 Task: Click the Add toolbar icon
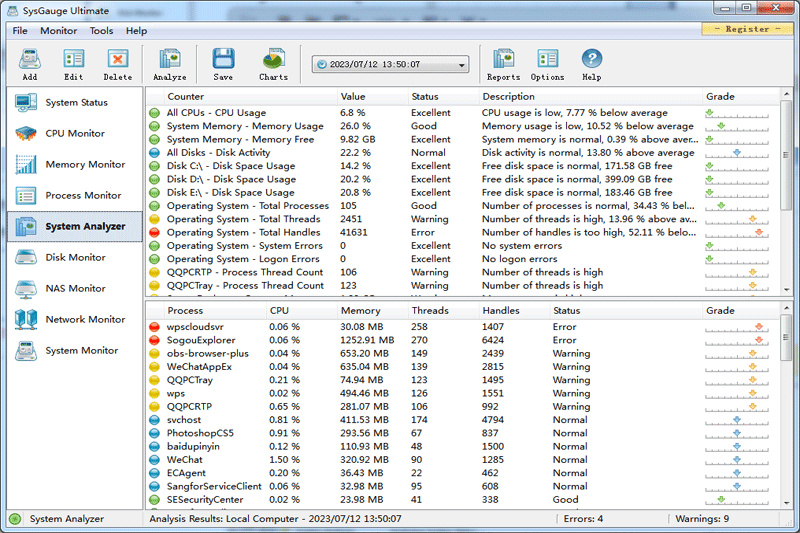tap(29, 63)
